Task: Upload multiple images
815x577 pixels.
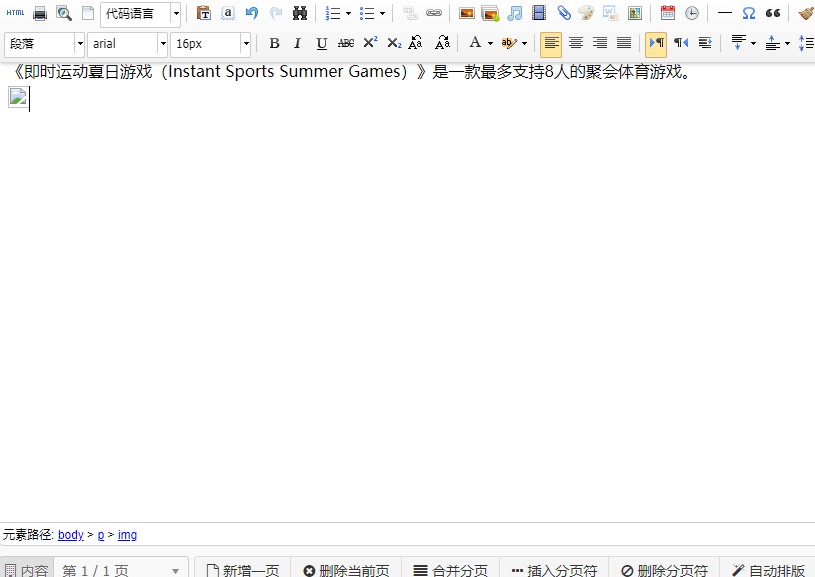Action: pos(490,13)
